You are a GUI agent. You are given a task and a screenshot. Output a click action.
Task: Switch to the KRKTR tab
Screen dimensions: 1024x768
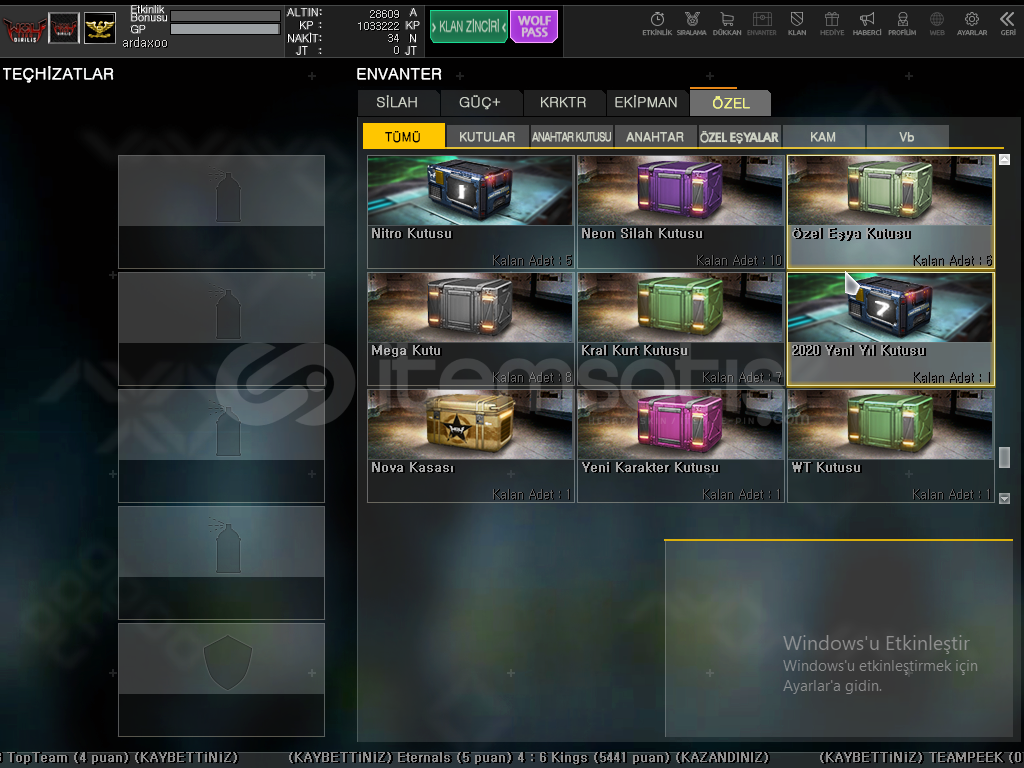pos(563,103)
